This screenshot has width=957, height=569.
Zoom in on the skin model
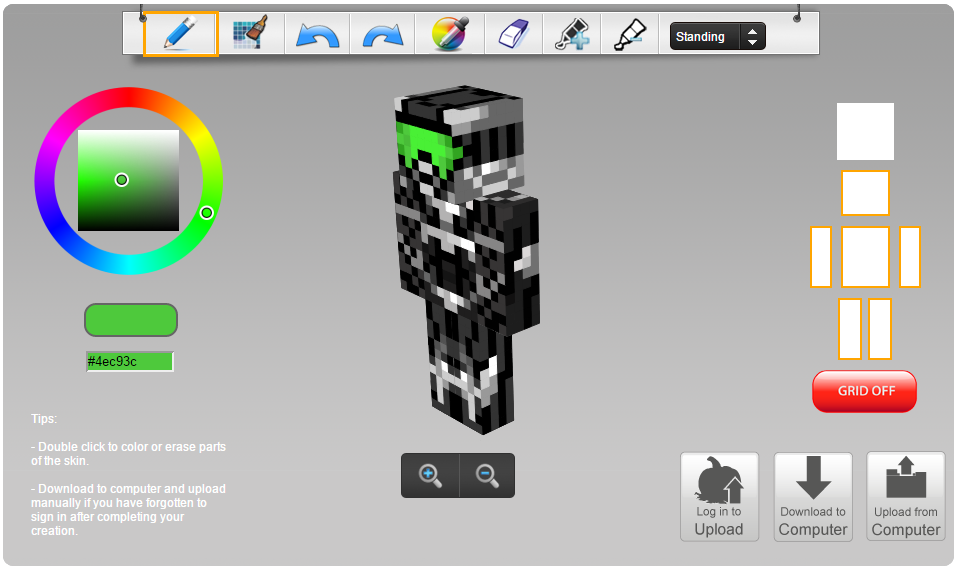coord(431,476)
